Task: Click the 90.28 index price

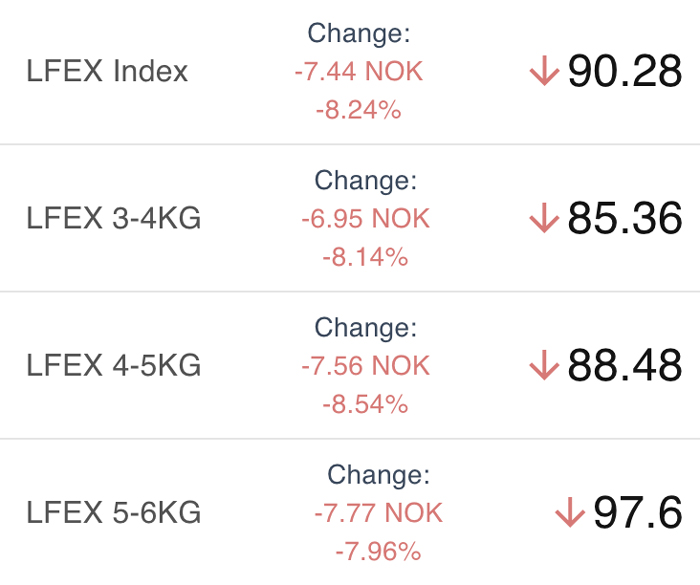Action: 625,71
